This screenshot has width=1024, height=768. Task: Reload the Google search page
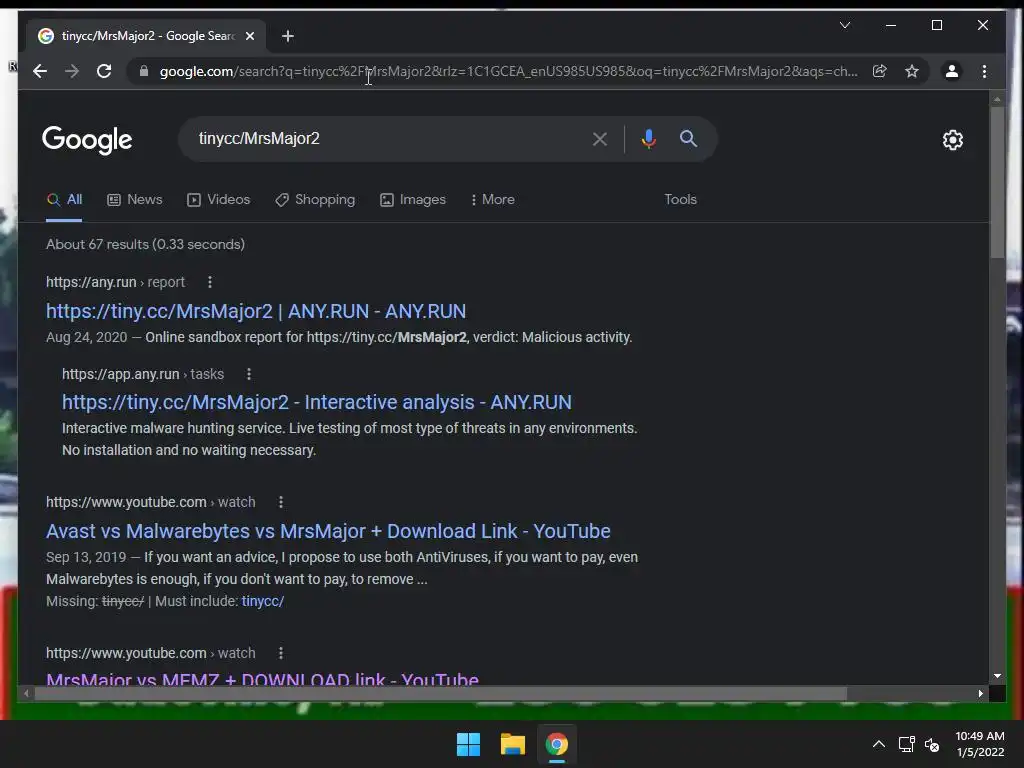click(x=104, y=71)
